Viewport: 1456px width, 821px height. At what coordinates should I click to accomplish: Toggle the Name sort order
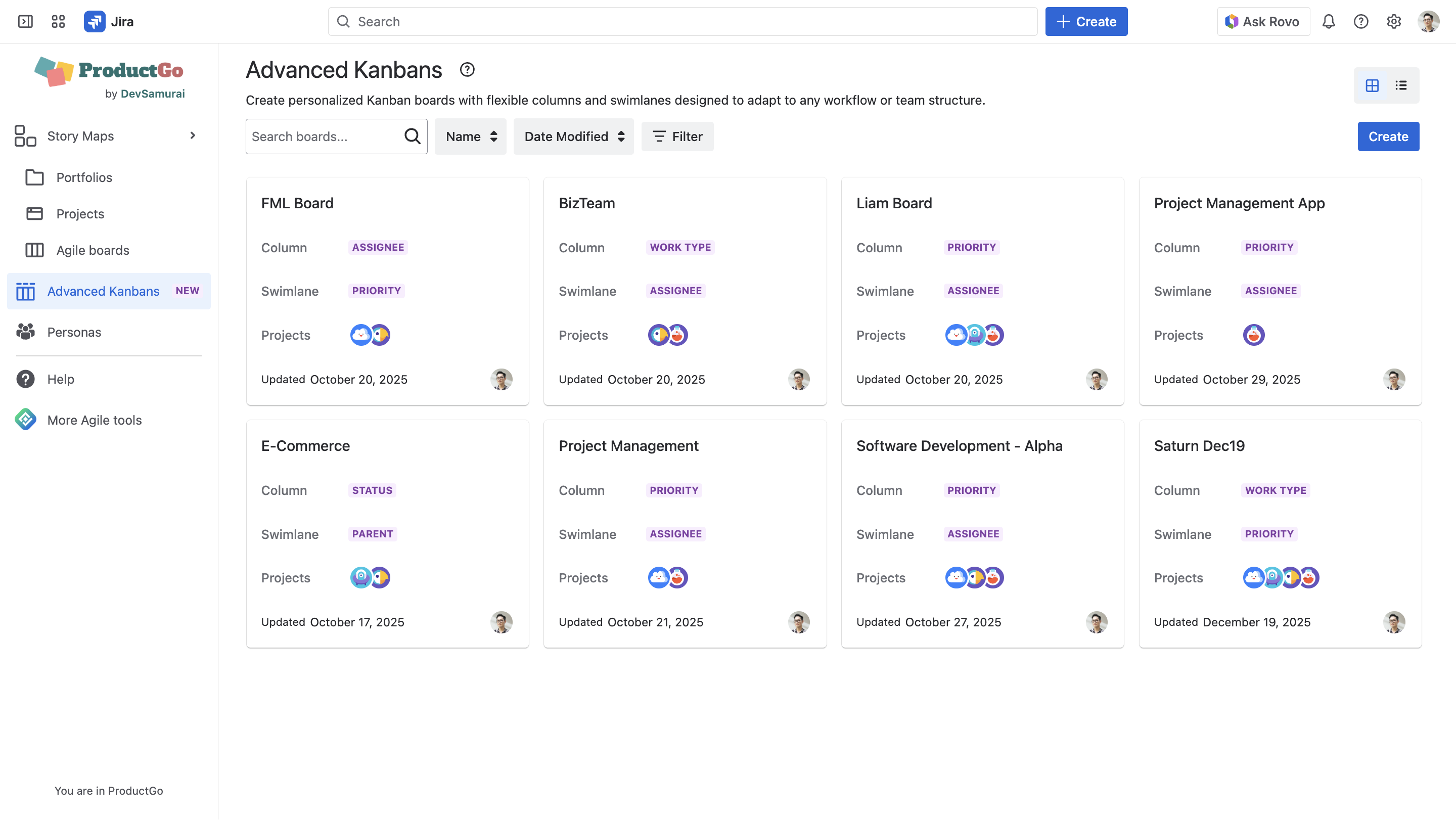point(470,136)
